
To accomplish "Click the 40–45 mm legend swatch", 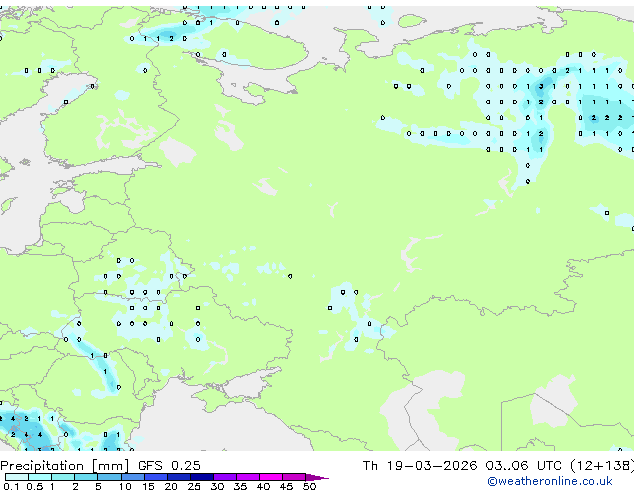I will [x=271, y=477].
